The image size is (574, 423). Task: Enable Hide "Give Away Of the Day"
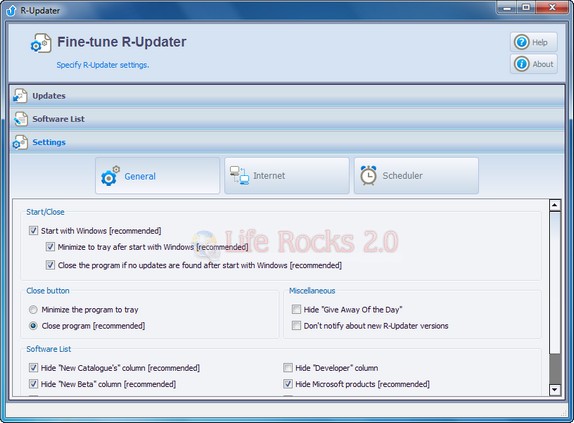point(296,310)
